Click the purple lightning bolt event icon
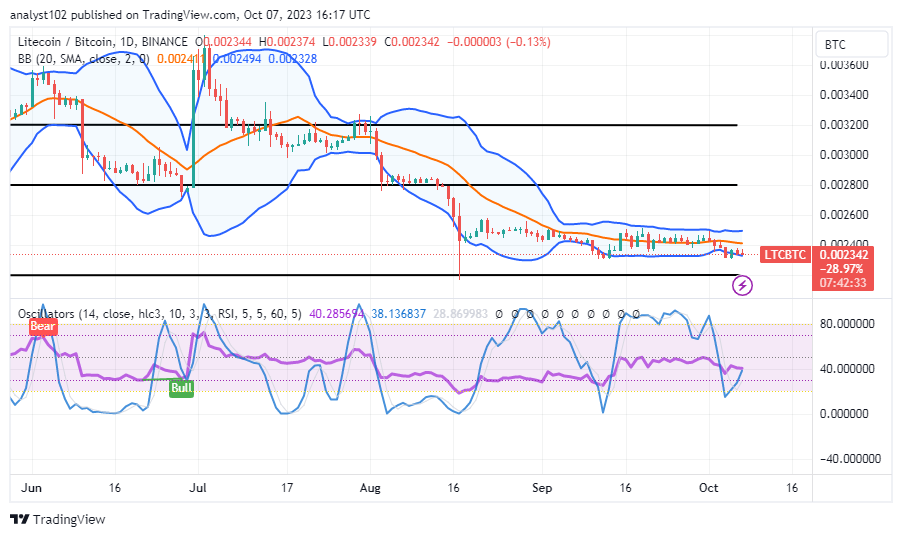Viewport: 902px width, 537px height. [x=742, y=285]
